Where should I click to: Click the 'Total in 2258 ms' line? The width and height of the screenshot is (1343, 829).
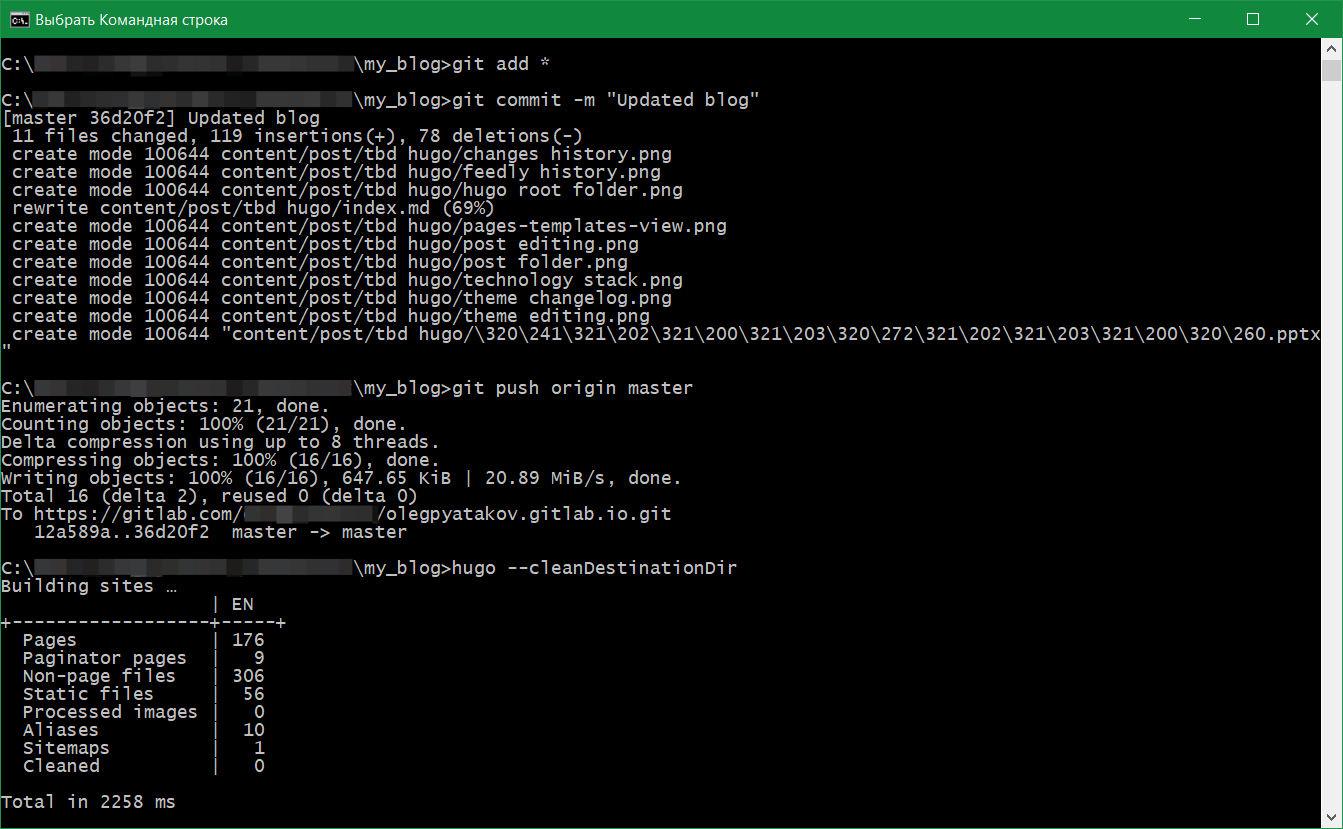coord(88,802)
